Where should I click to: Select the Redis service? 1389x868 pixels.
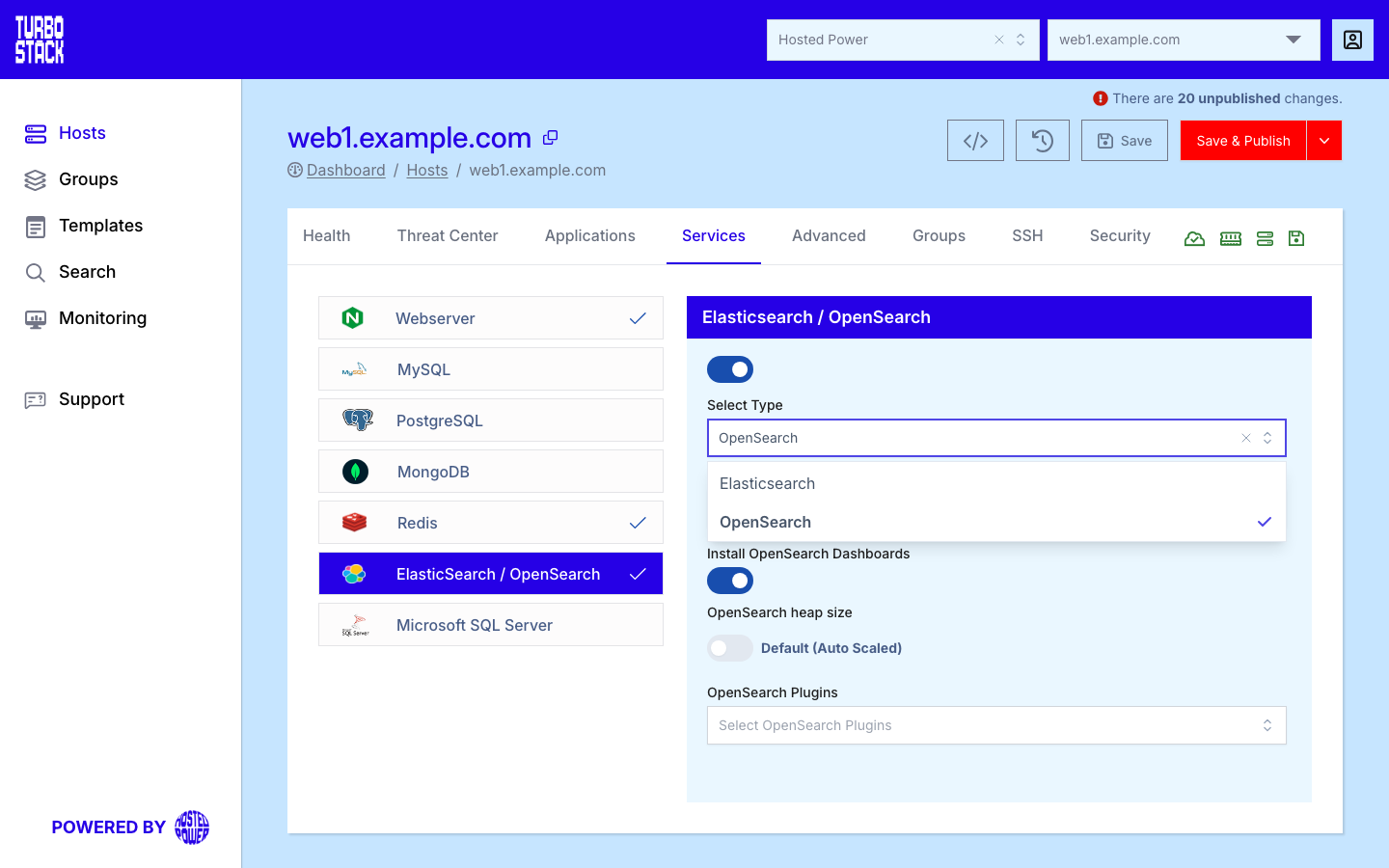click(491, 523)
